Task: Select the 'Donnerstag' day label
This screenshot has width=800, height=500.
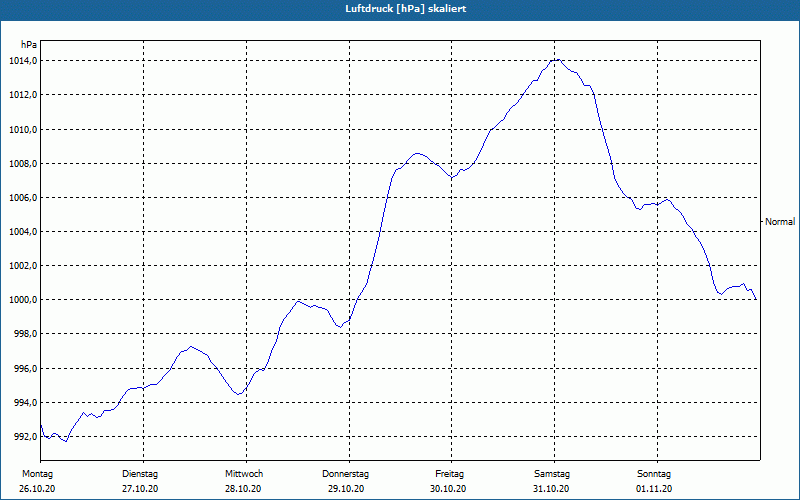Action: tap(345, 474)
